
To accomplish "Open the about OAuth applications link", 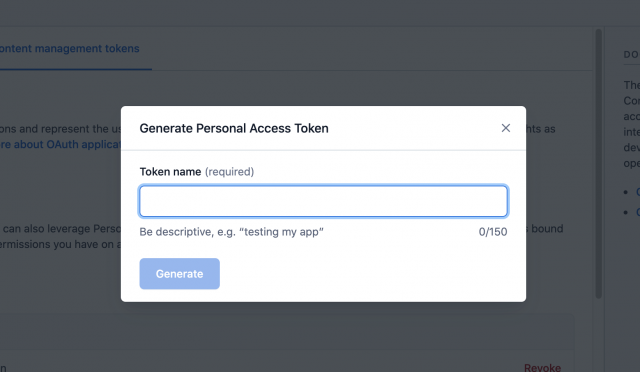I will pyautogui.click(x=61, y=144).
